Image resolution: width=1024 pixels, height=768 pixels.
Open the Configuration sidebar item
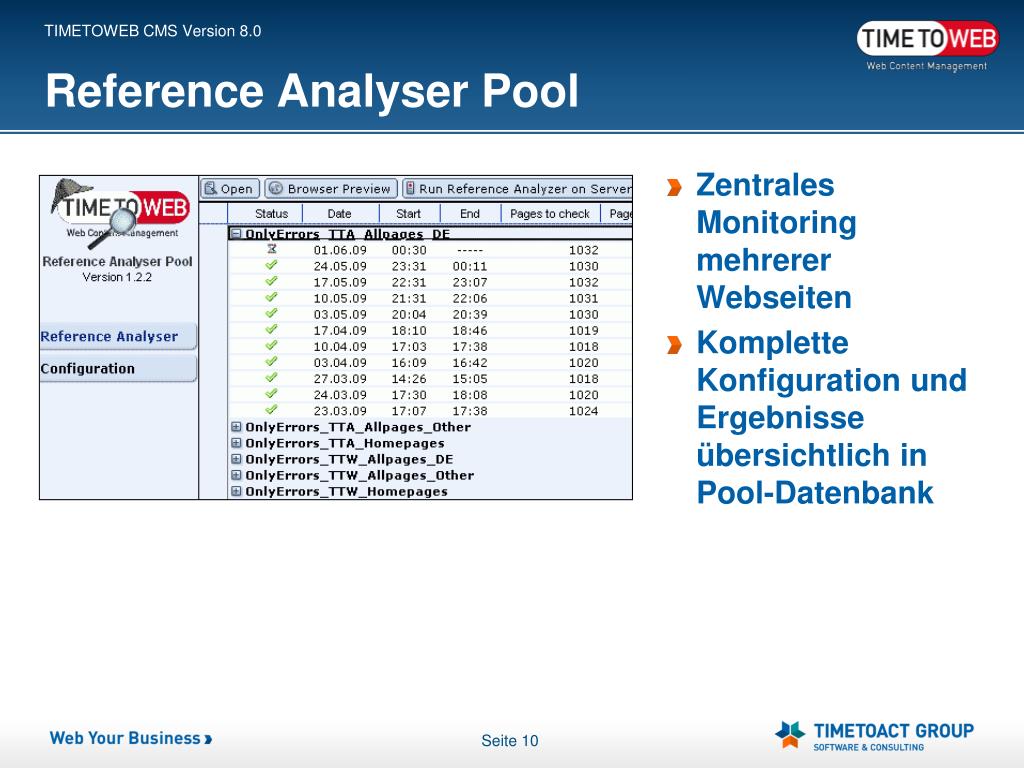coord(118,368)
